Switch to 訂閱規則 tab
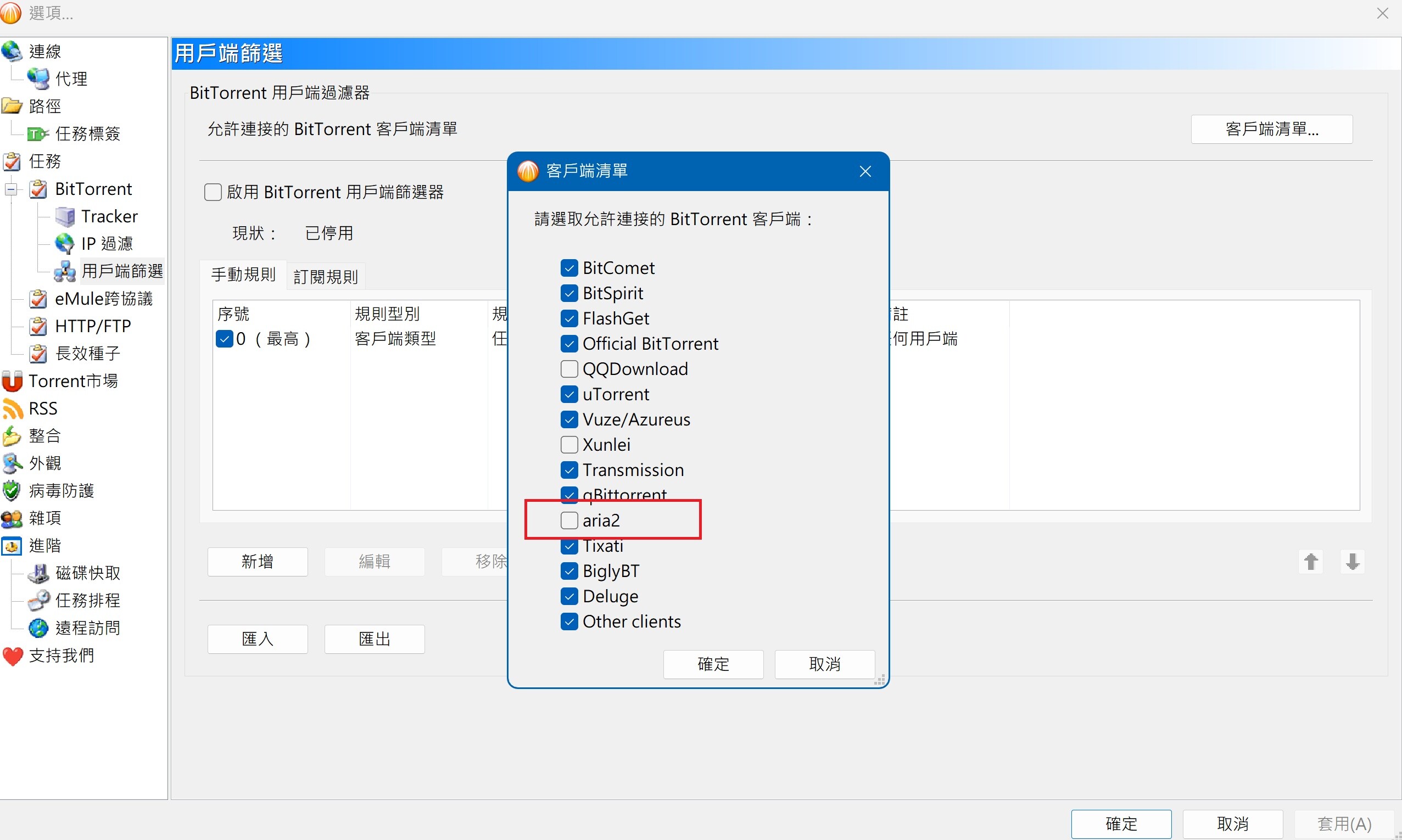 (326, 277)
